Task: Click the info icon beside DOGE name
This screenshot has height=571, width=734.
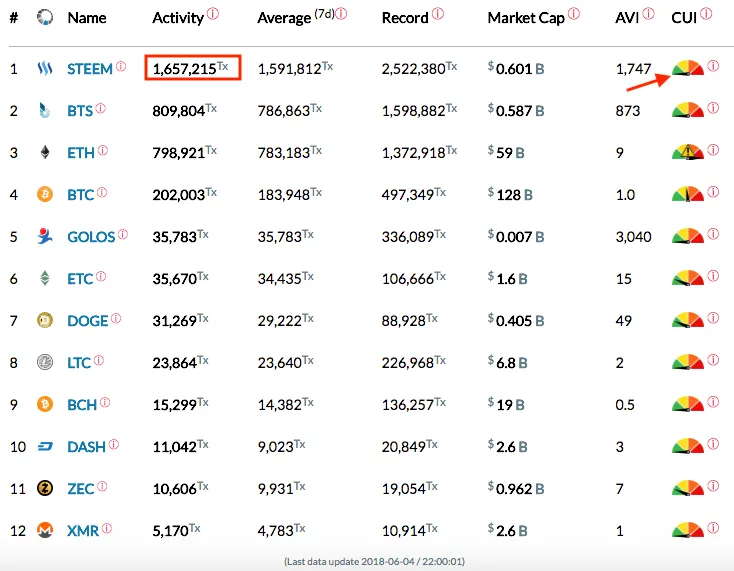Action: [x=116, y=318]
